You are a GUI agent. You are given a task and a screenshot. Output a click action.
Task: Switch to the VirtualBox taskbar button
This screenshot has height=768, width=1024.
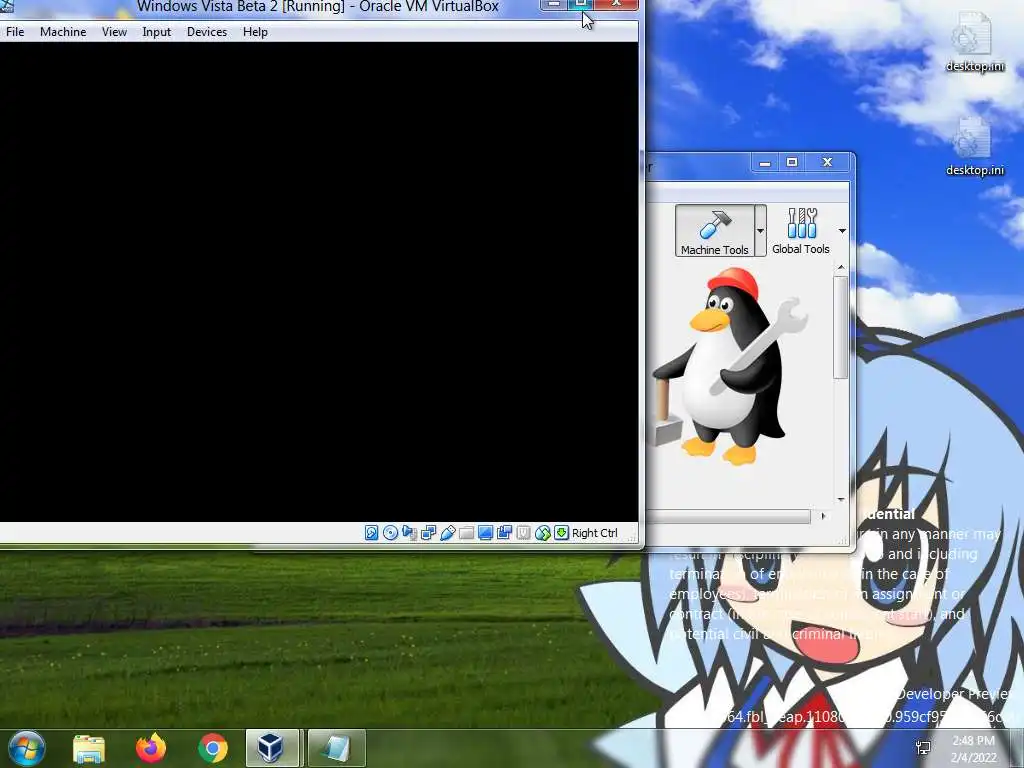click(272, 748)
